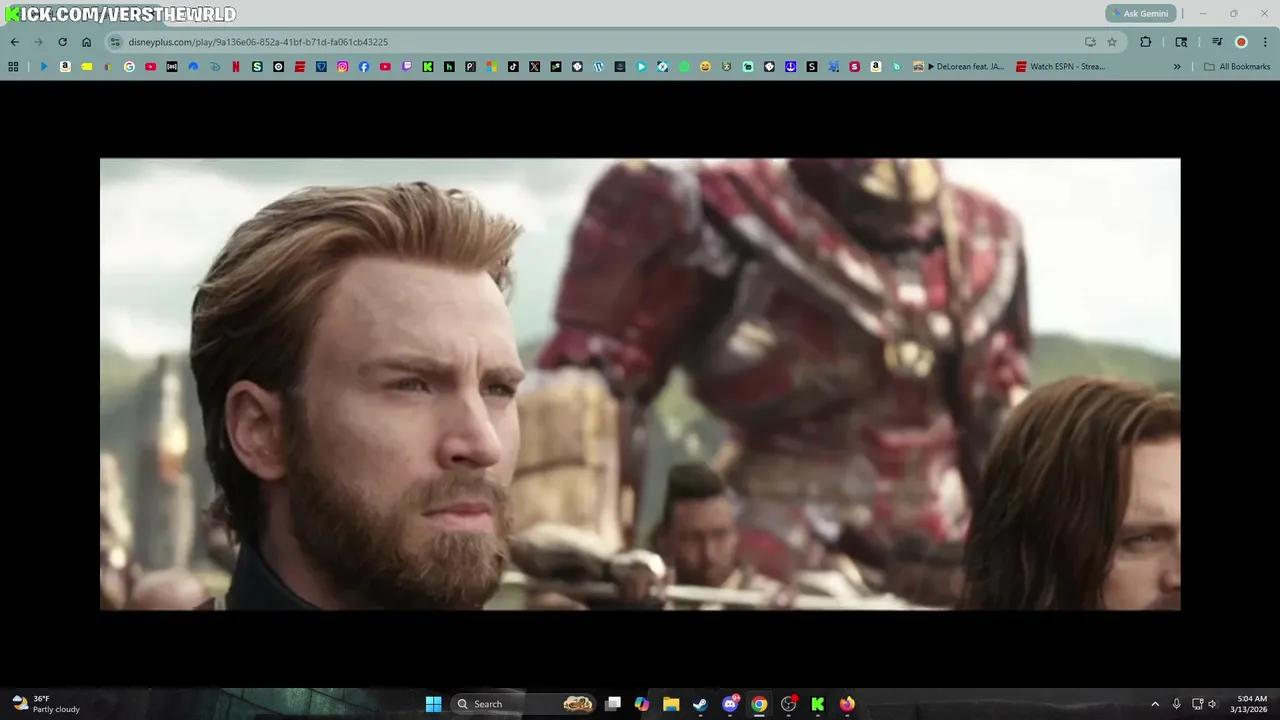Image resolution: width=1280 pixels, height=720 pixels.
Task: Open the Watch ESPN bookmark
Action: click(x=1060, y=67)
